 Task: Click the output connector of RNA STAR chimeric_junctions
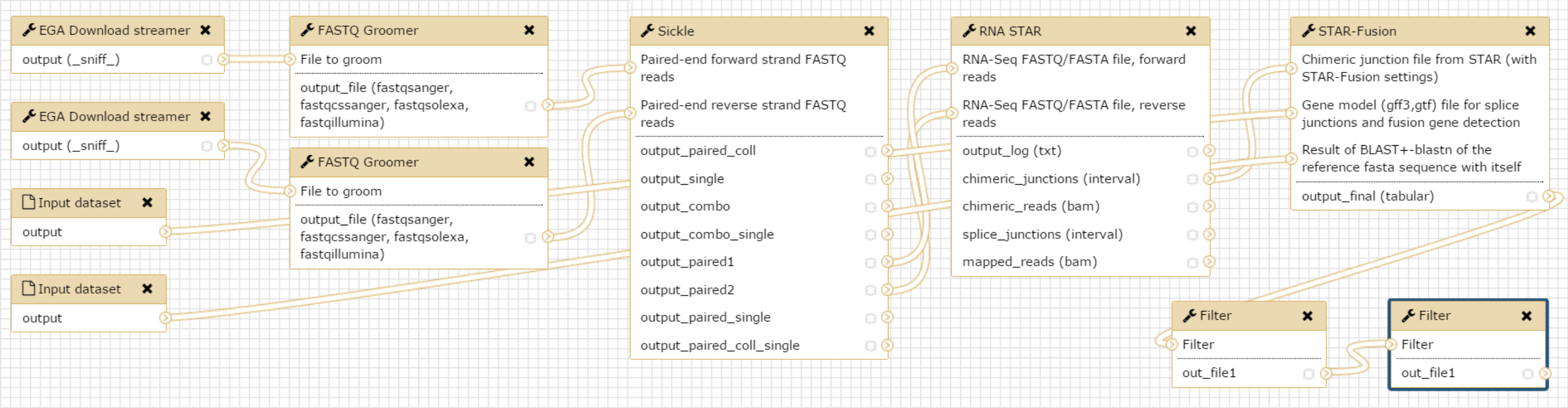[1210, 179]
